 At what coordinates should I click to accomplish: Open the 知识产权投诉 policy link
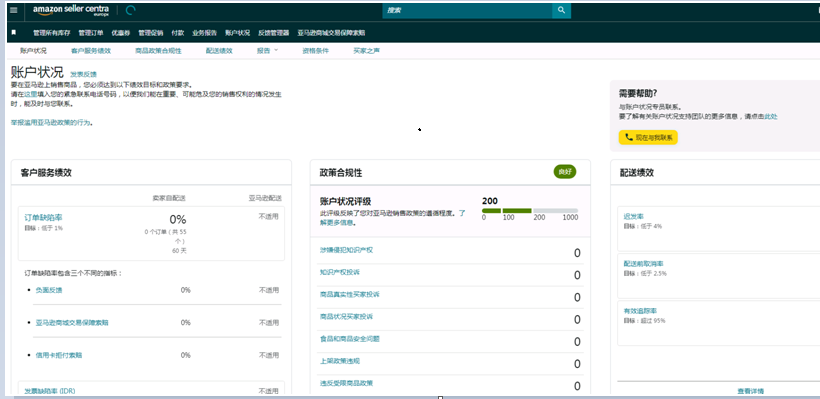coord(340,272)
